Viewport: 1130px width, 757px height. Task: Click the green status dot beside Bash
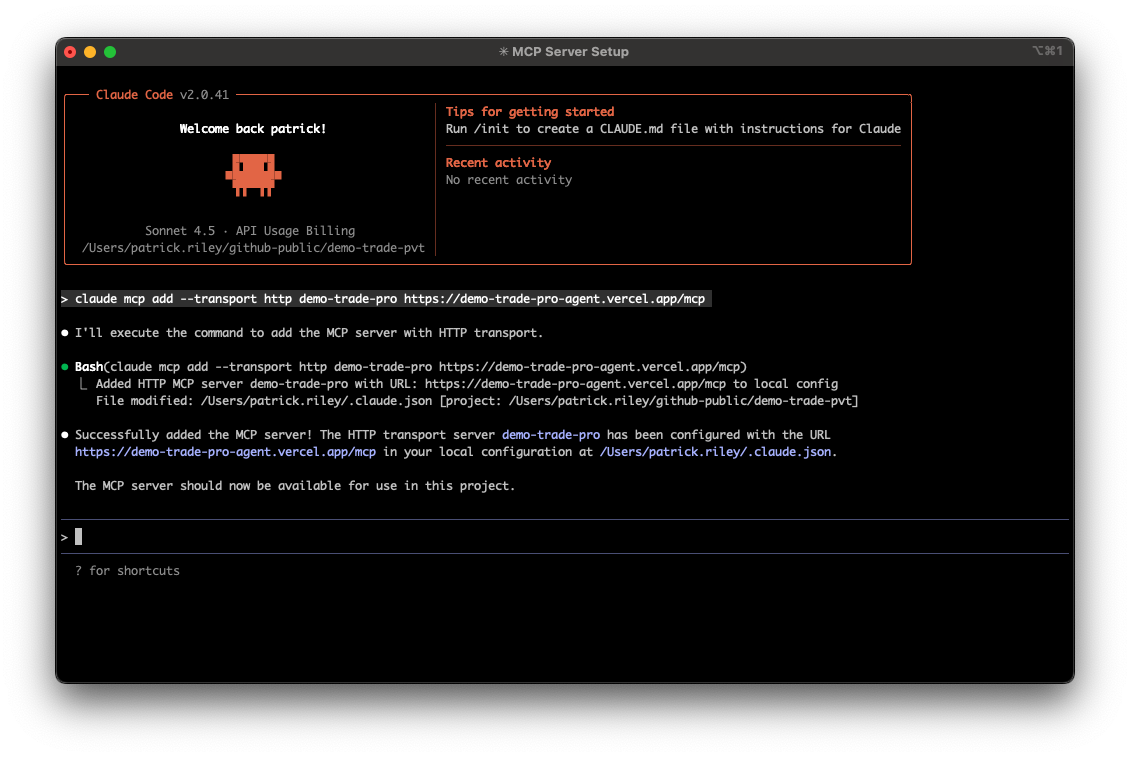(65, 367)
